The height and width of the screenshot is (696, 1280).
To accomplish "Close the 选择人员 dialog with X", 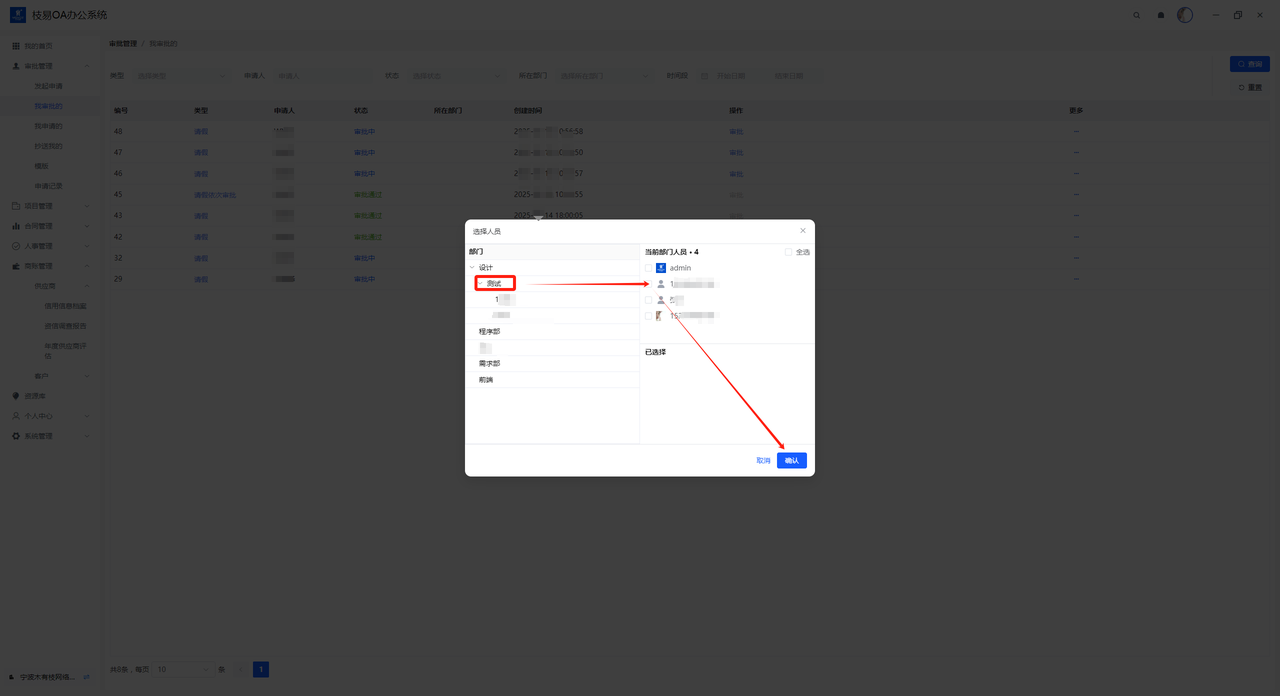I will [x=802, y=231].
